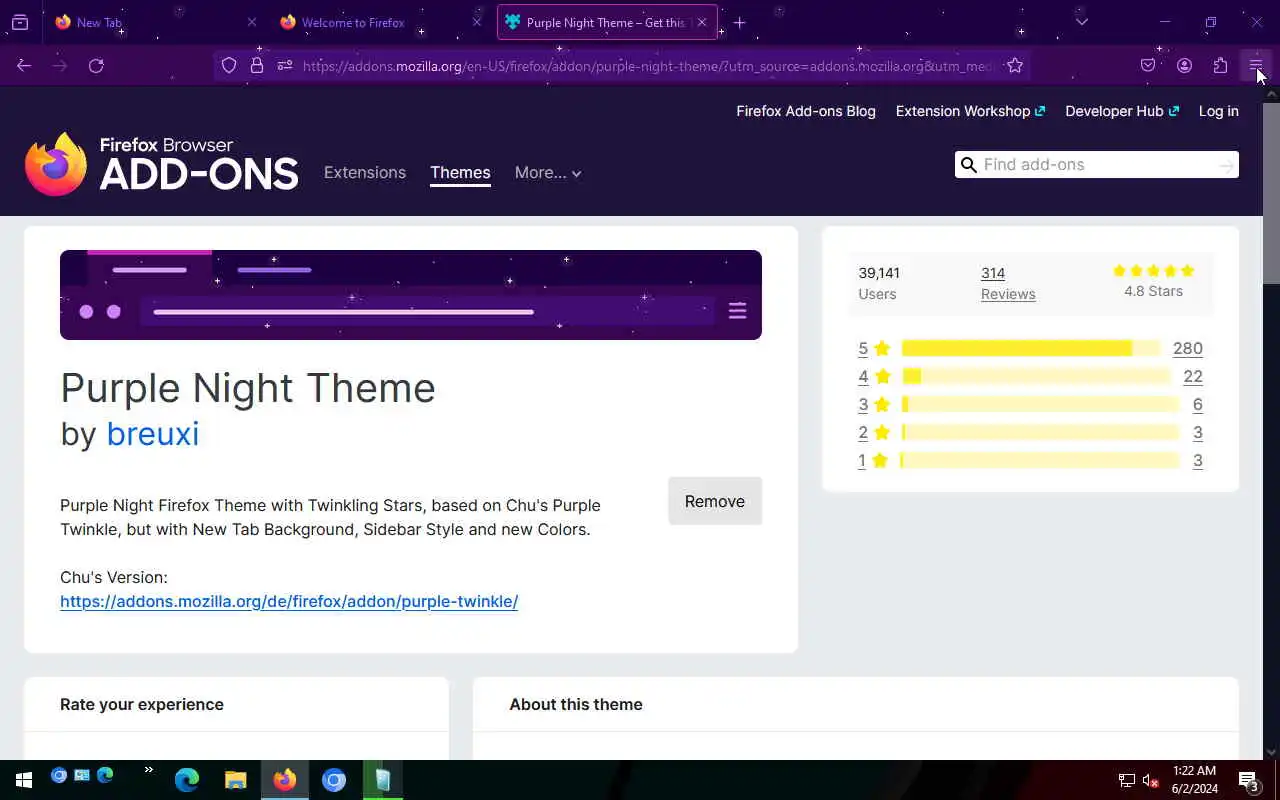Click the 3-star rating bar
Image resolution: width=1280 pixels, height=800 pixels.
pos(1041,404)
